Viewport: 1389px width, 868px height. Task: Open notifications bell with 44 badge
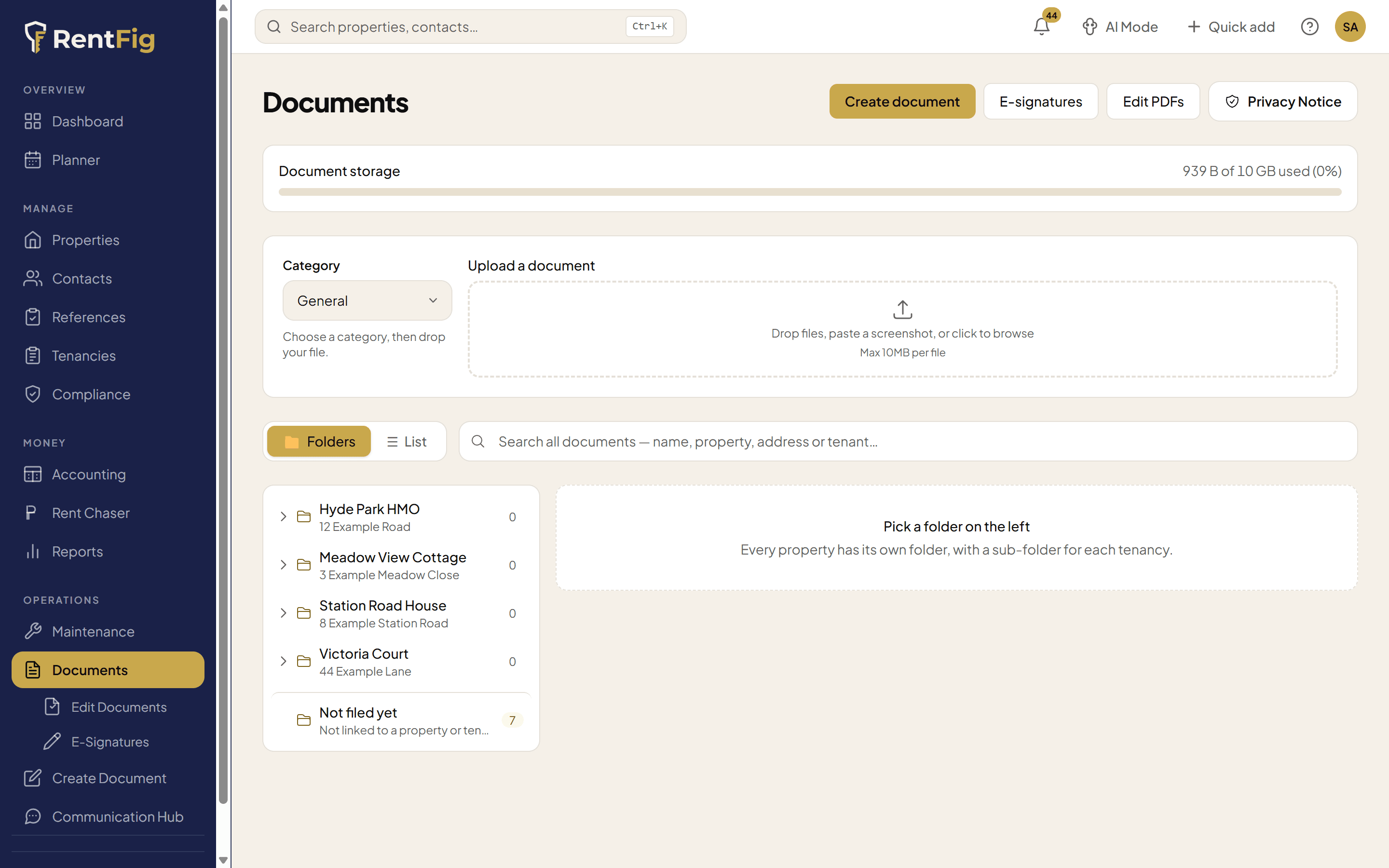1042,27
